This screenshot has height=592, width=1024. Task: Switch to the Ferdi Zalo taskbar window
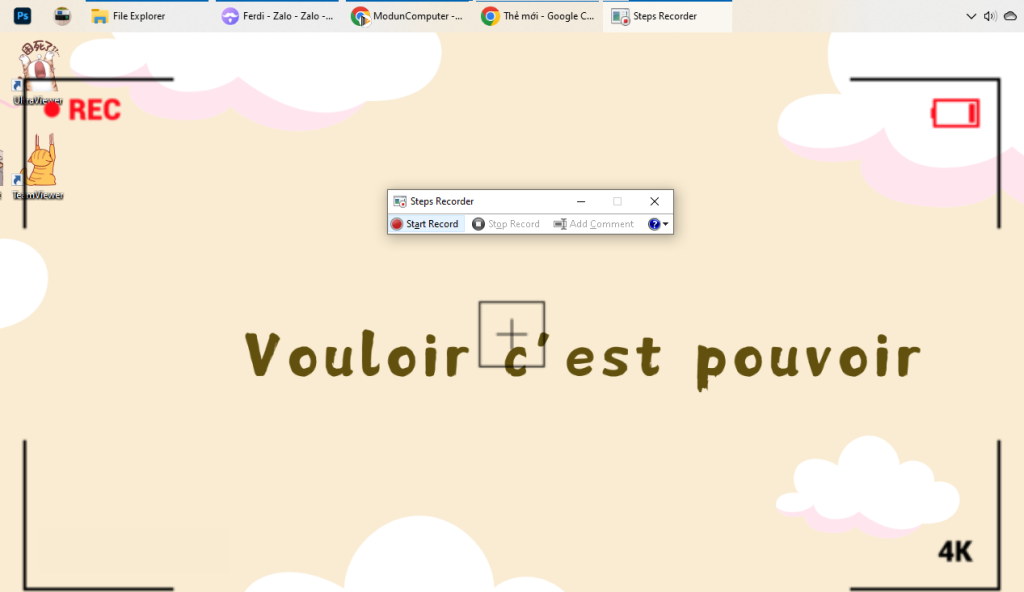277,16
